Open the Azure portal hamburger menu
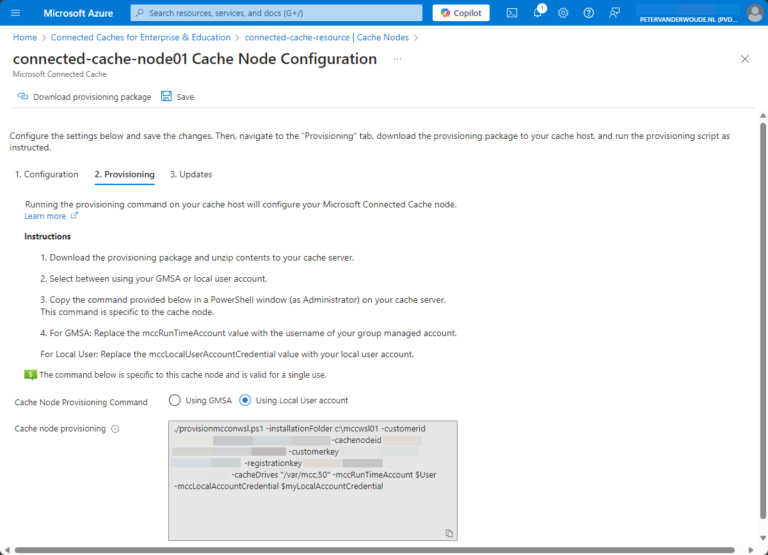Viewport: 768px width, 555px height. point(15,13)
